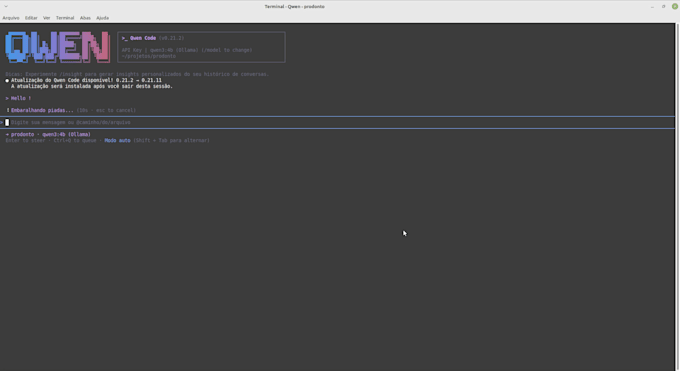
Task: Click '(Shift + Tab para alternar)' hint
Action: pos(171,141)
